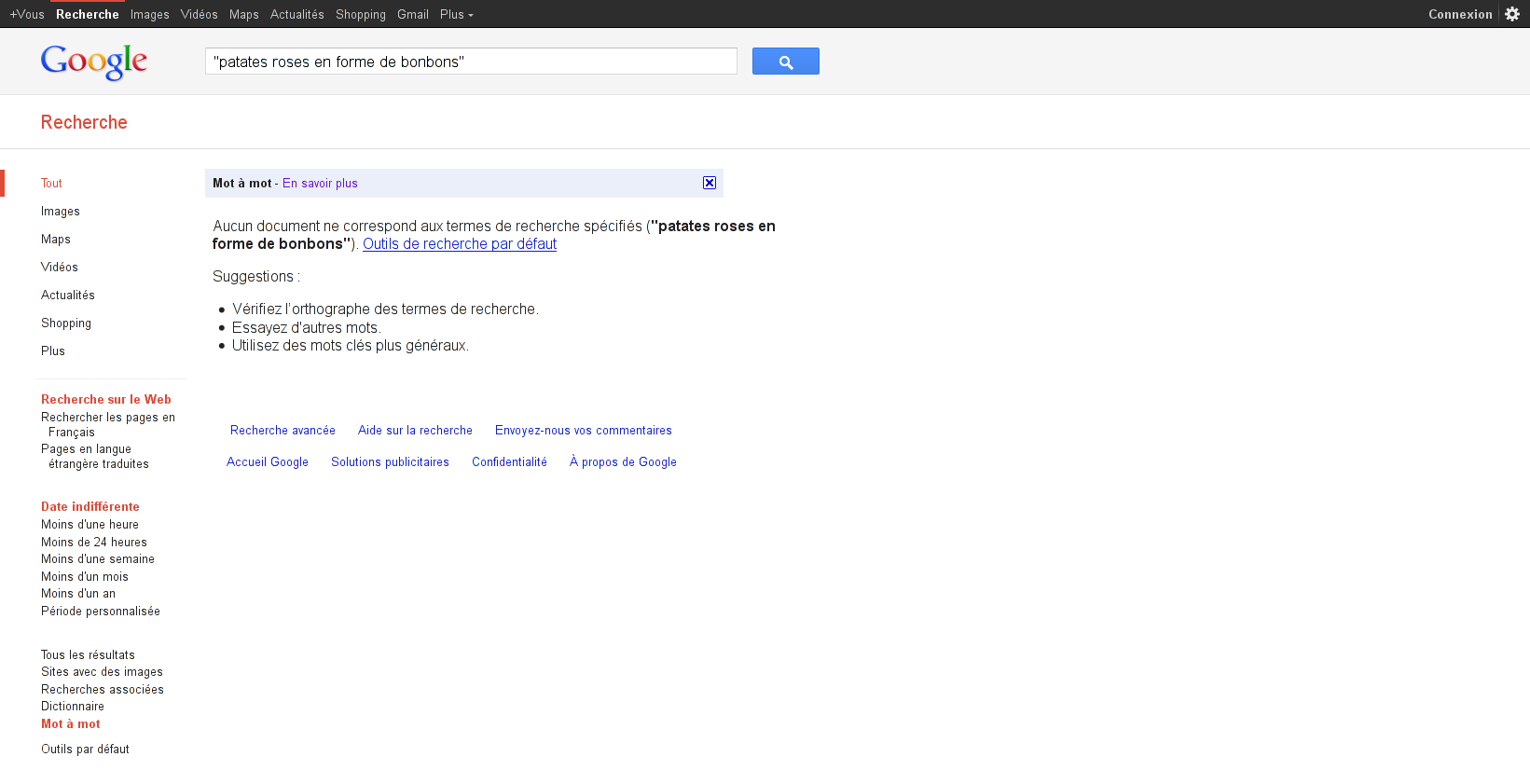1530x784 pixels.
Task: Choose 'Période personnalisée' date range
Action: click(x=101, y=612)
